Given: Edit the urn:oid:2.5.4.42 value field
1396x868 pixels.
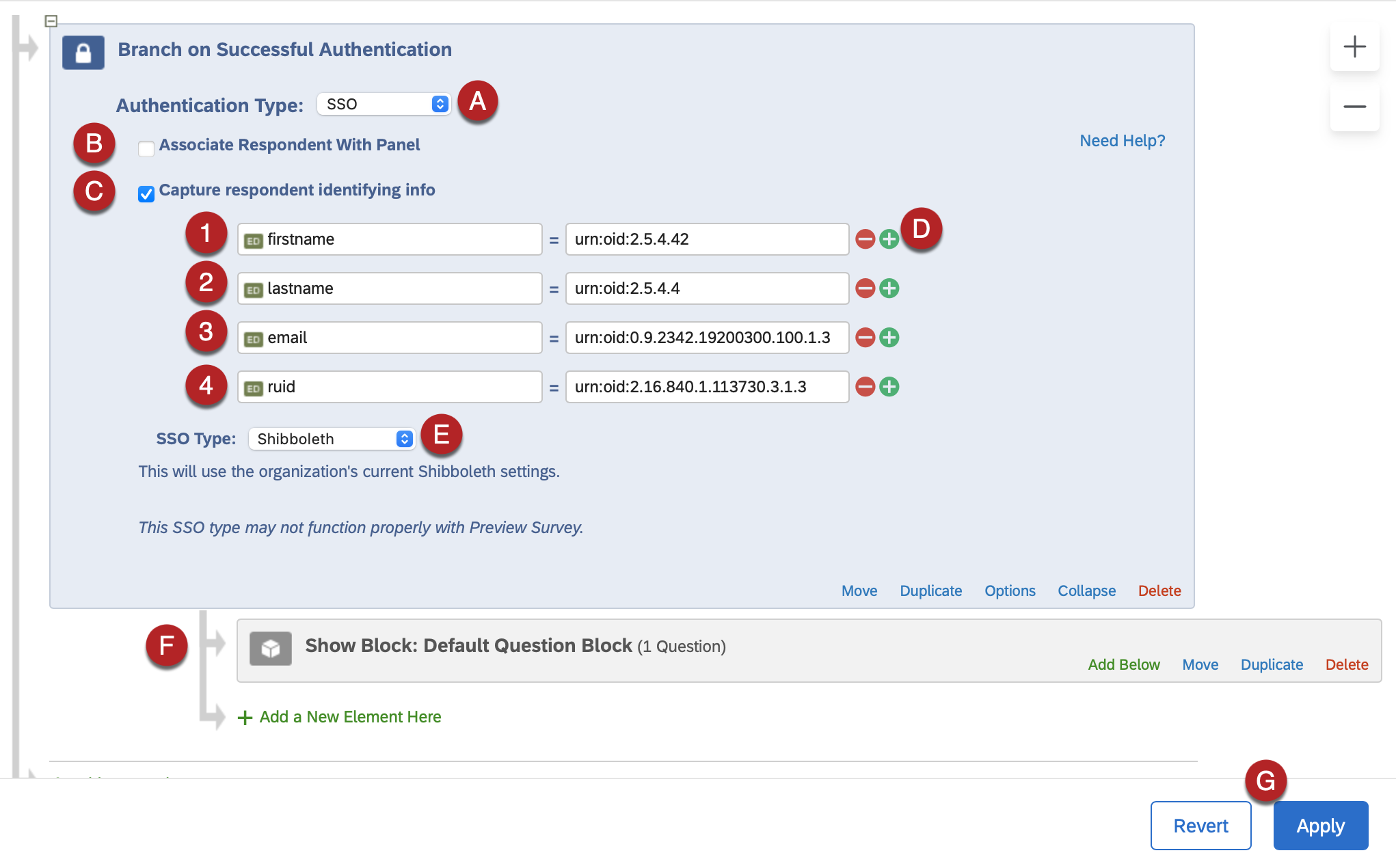Looking at the screenshot, I should coord(707,239).
